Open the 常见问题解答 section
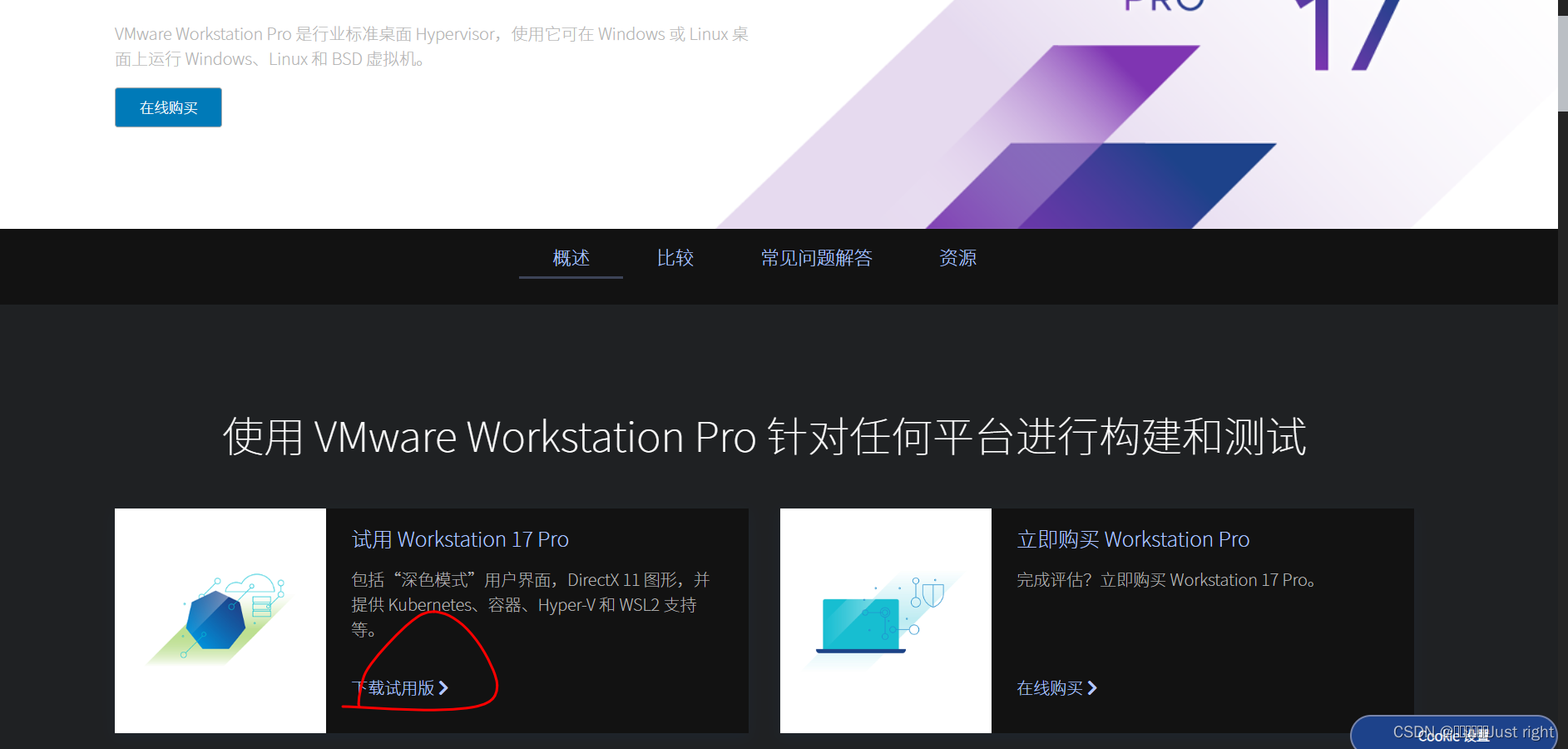 (x=816, y=258)
